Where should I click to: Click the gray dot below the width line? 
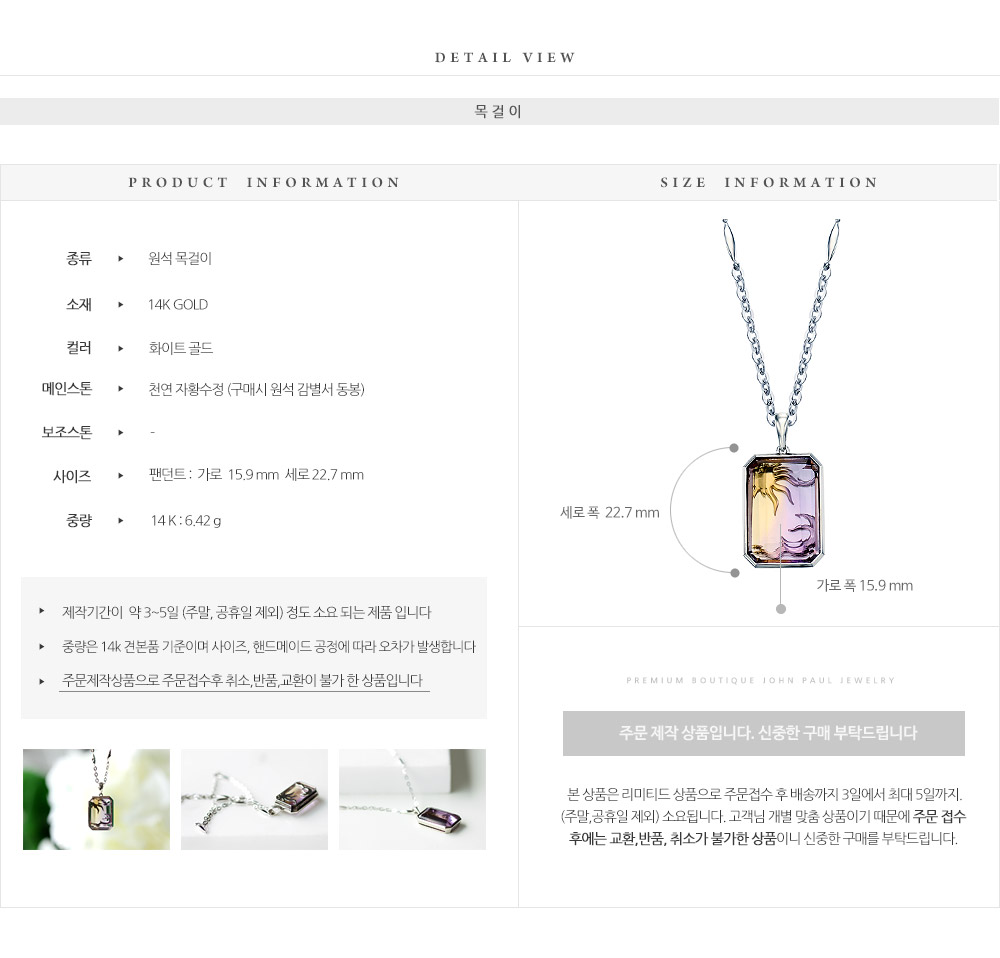(x=781, y=609)
